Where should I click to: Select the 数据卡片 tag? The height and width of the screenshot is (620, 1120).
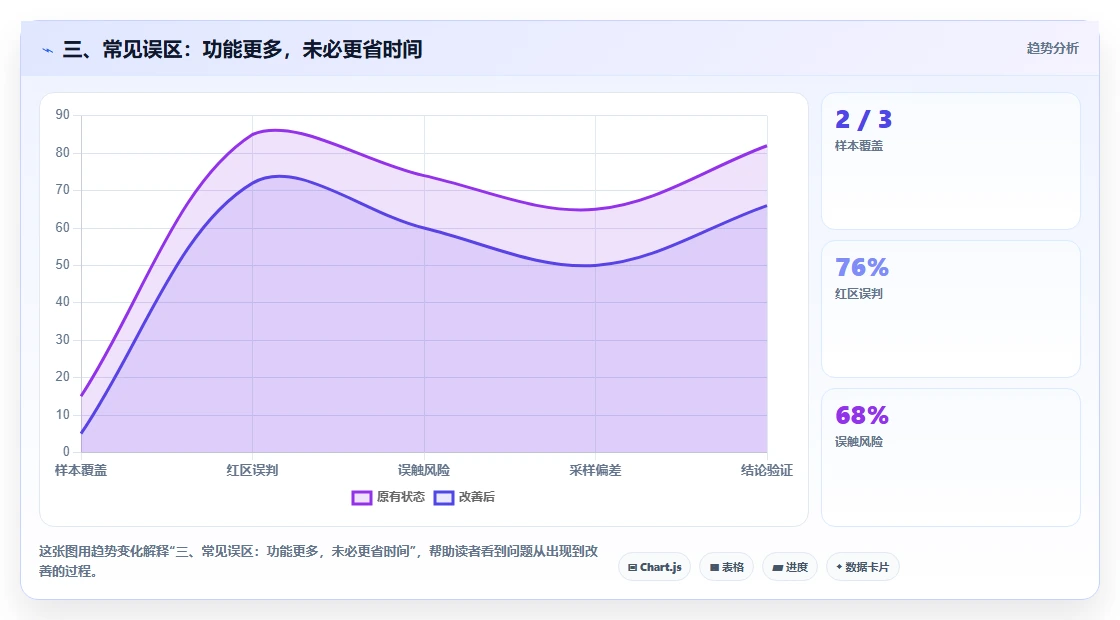click(863, 567)
